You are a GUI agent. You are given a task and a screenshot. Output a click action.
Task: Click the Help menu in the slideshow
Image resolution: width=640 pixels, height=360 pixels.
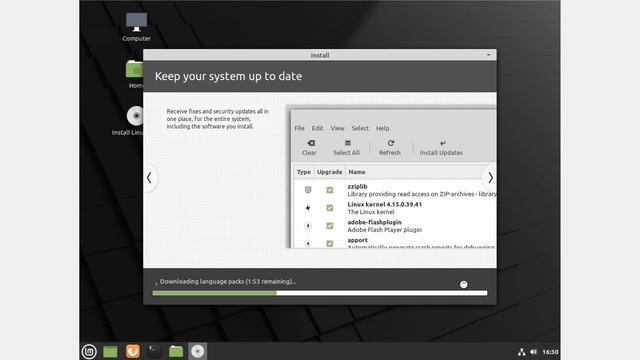point(382,128)
